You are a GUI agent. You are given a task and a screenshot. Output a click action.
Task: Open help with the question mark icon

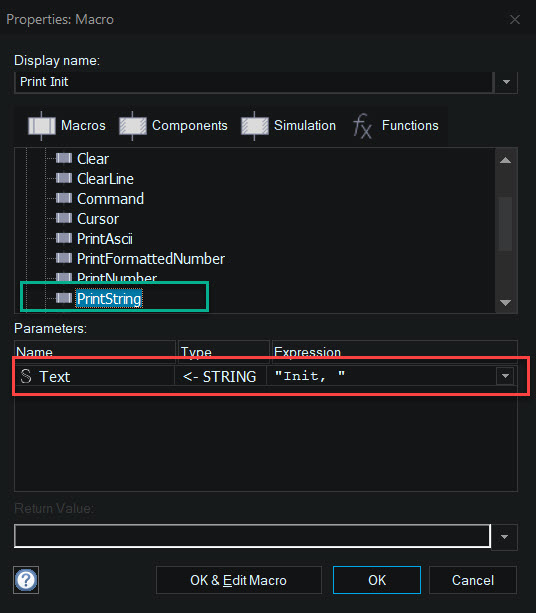coord(26,580)
